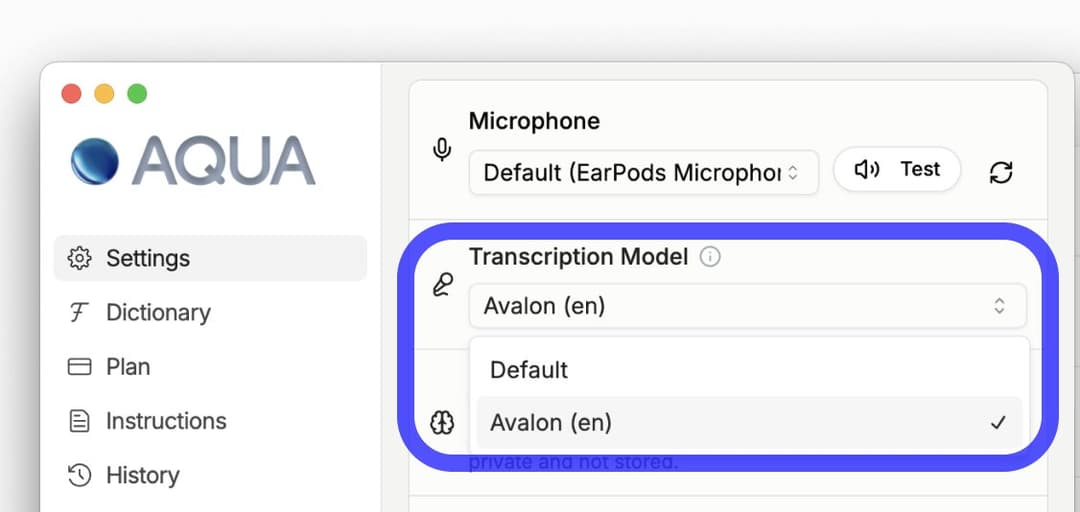Click the brain icon left of dropdown

pos(441,422)
